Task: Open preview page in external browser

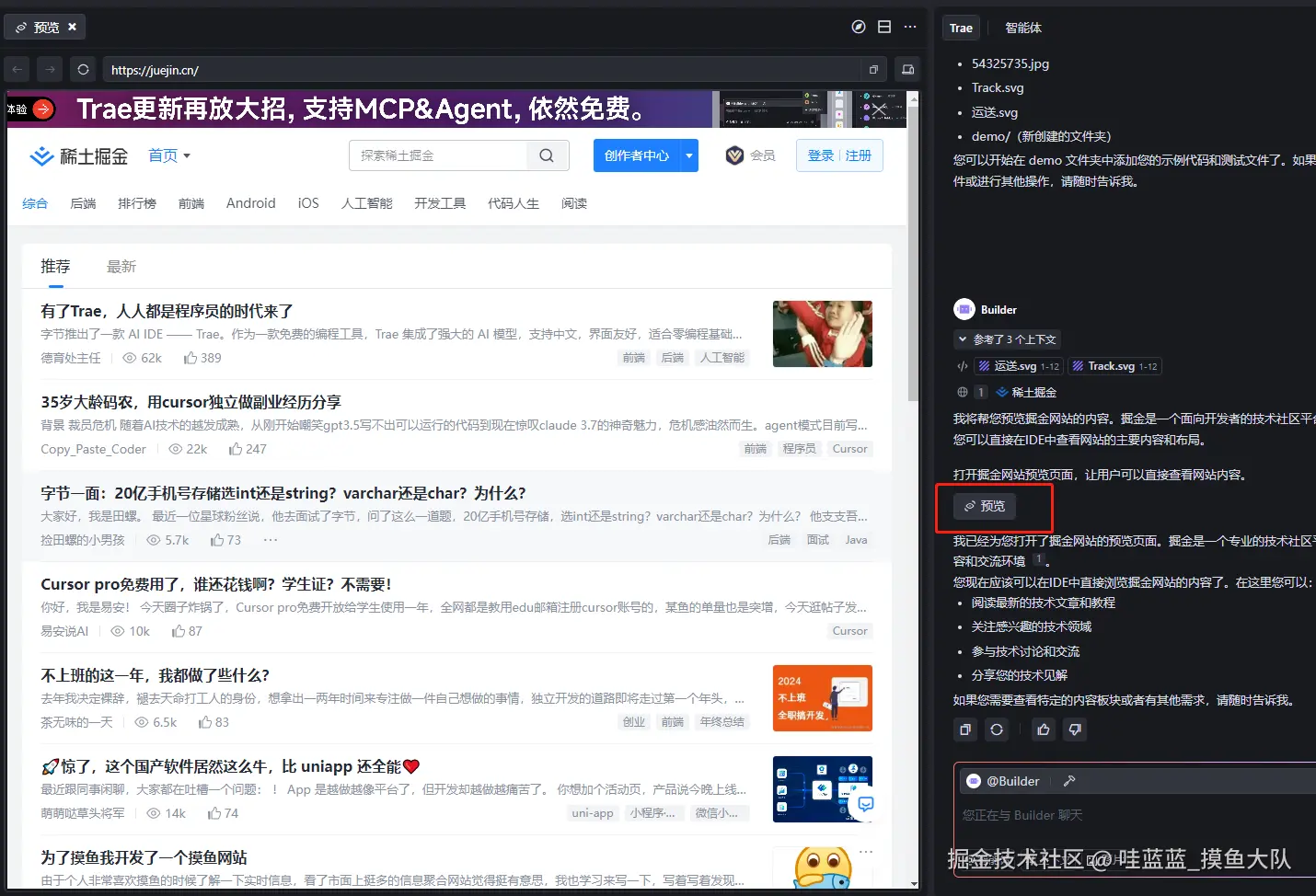Action: click(x=873, y=69)
